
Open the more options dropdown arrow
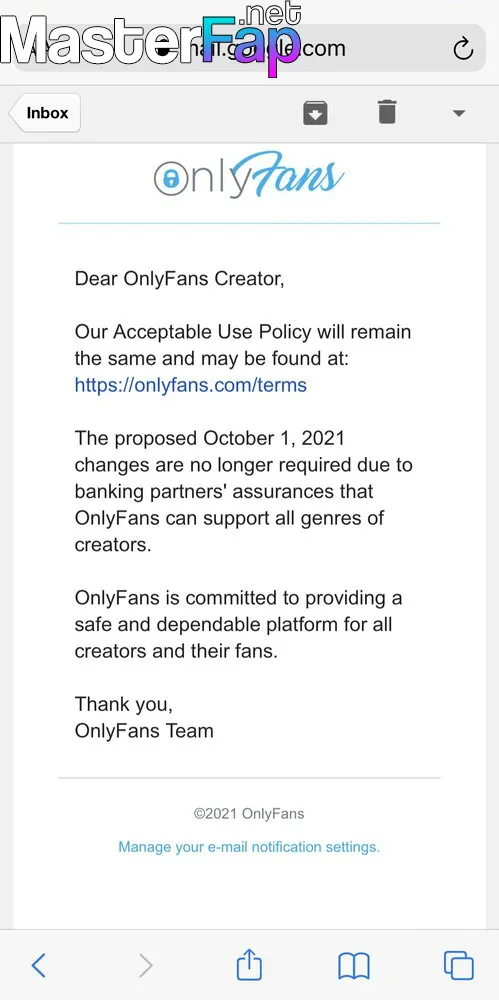(x=458, y=114)
